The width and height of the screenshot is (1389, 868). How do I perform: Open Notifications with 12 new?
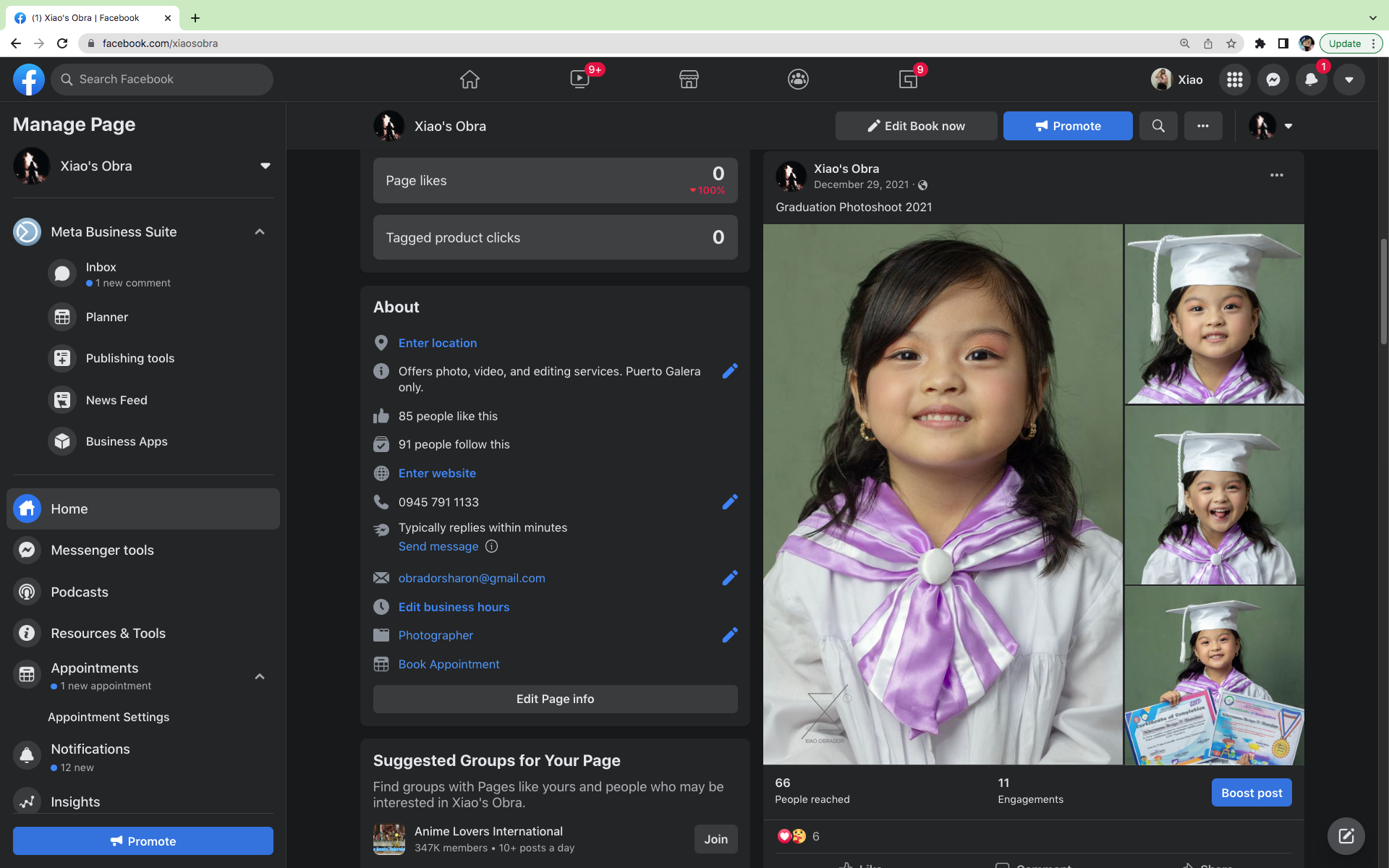coord(143,757)
